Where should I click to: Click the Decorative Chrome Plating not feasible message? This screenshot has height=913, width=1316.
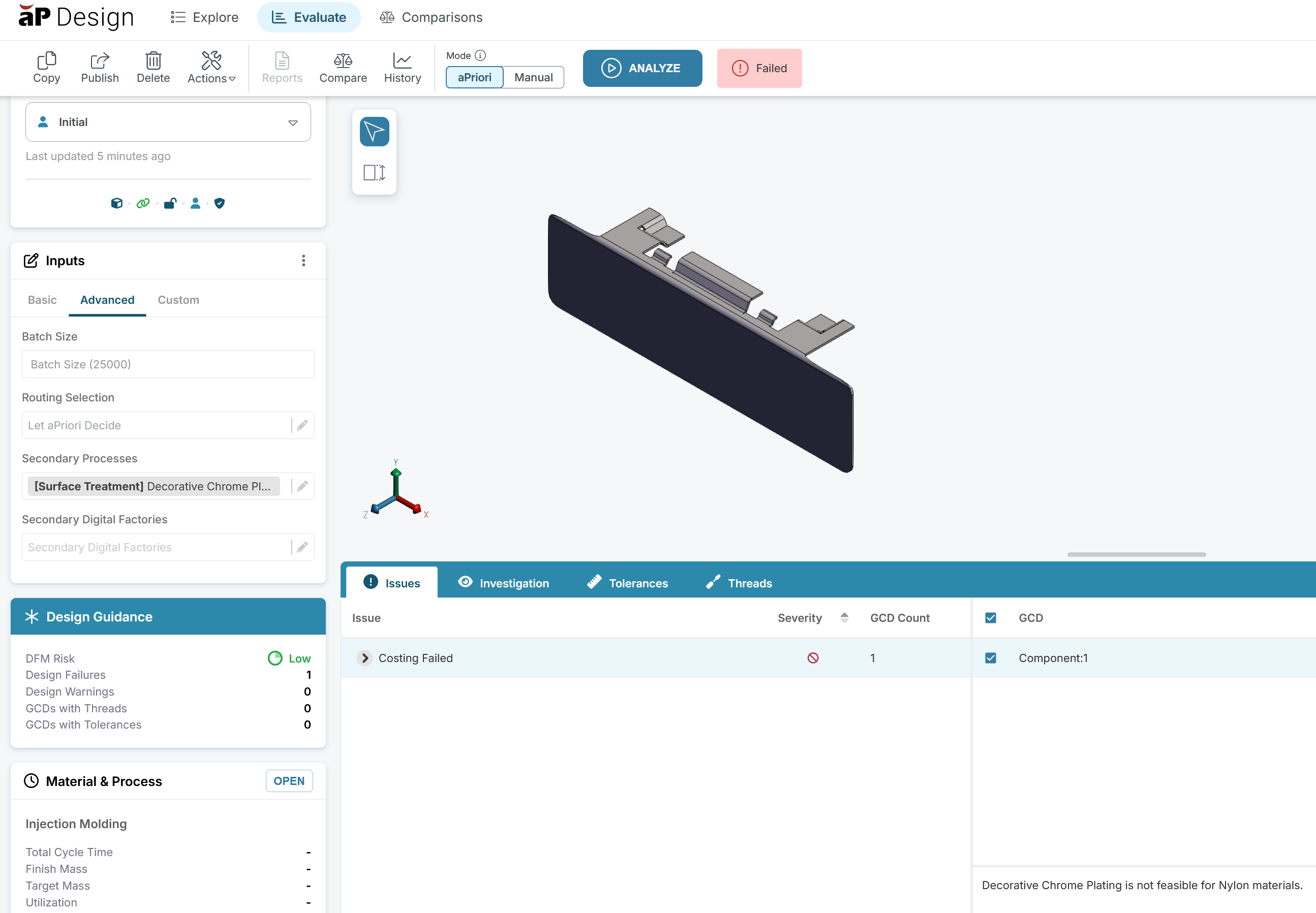[1142, 885]
